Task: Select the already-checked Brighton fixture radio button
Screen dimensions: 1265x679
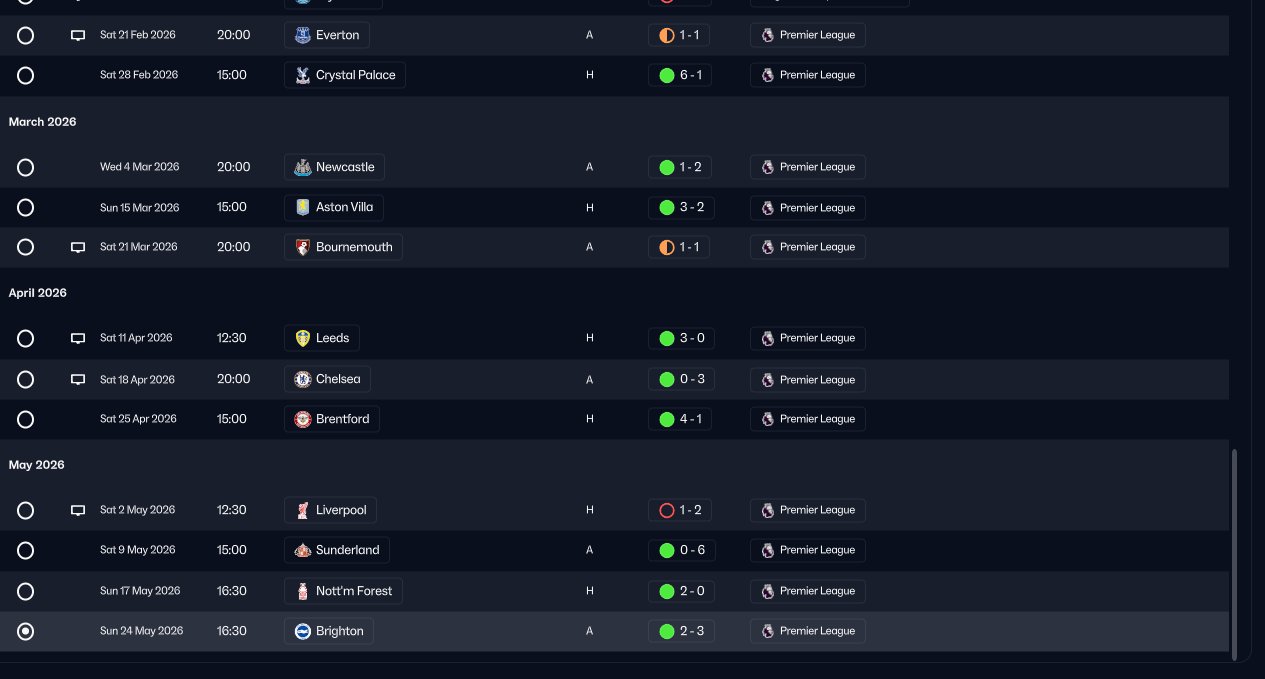Action: 26,631
